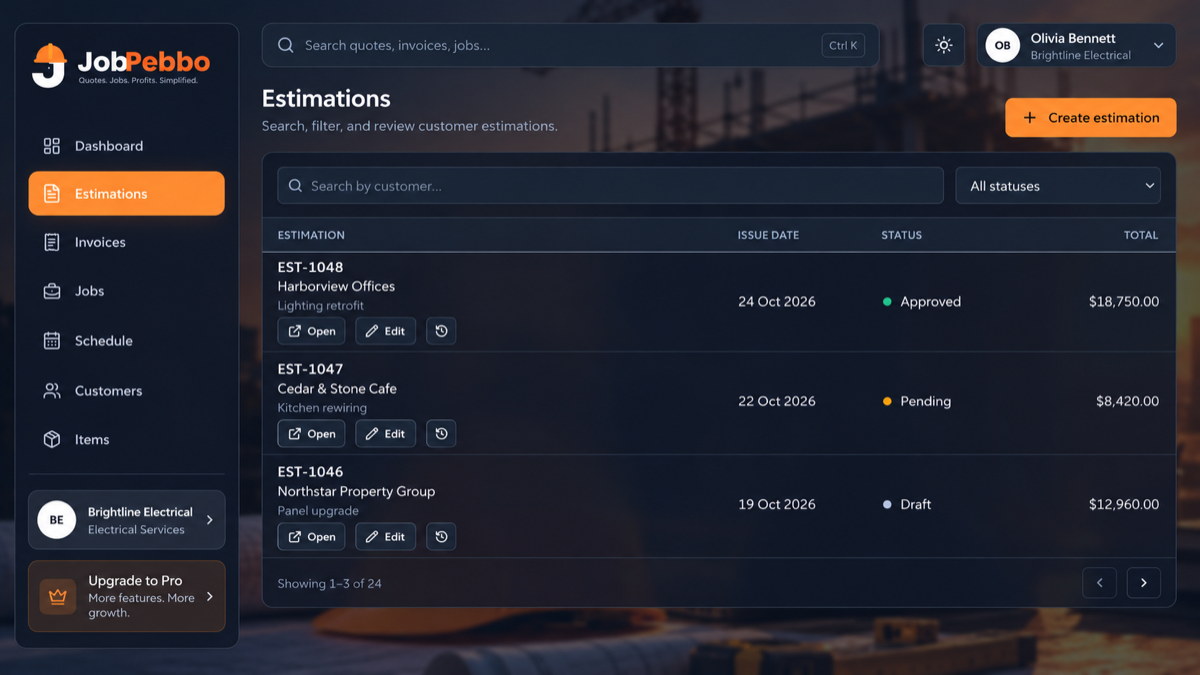
Task: Open the Upgrade to Pro chevron
Action: [209, 597]
